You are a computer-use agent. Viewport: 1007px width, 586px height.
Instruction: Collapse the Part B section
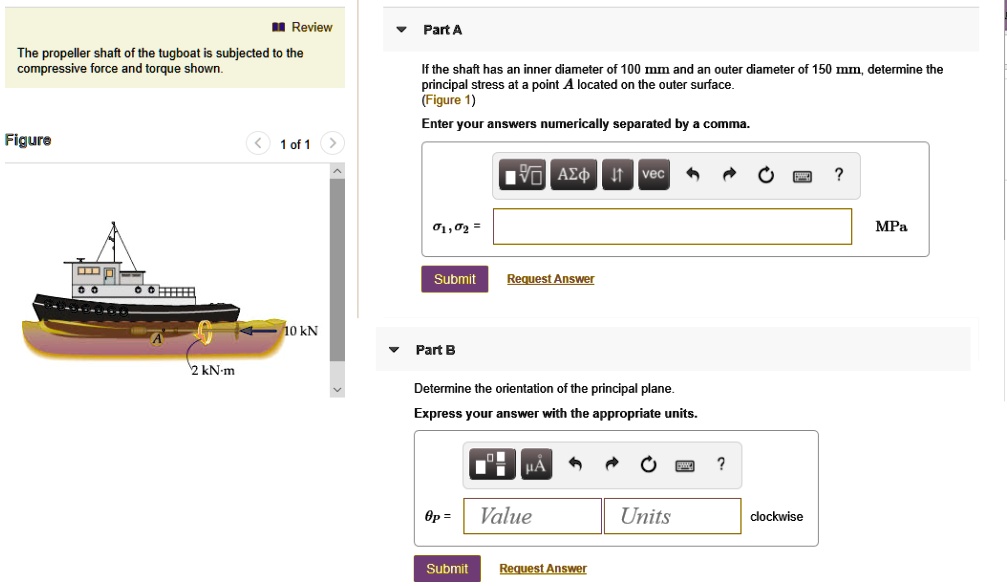point(394,350)
